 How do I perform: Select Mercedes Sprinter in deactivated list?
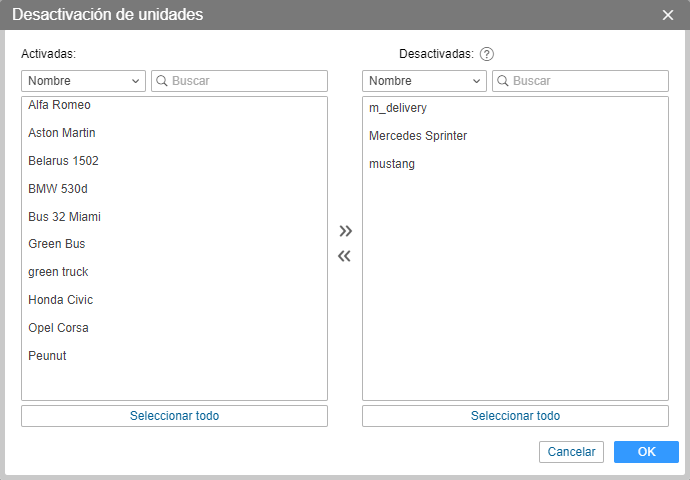pos(418,136)
